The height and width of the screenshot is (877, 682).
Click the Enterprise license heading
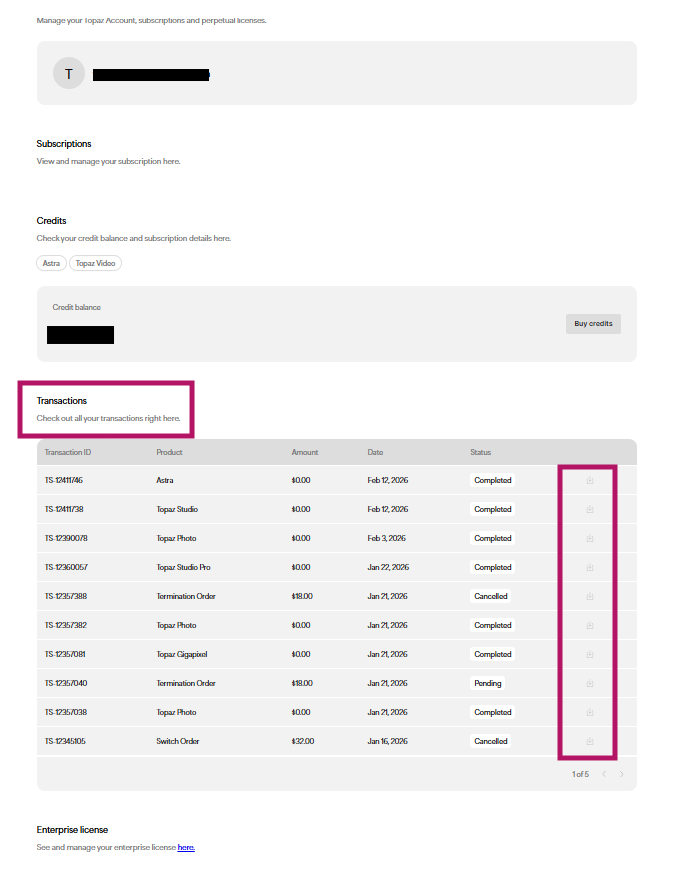pos(72,830)
